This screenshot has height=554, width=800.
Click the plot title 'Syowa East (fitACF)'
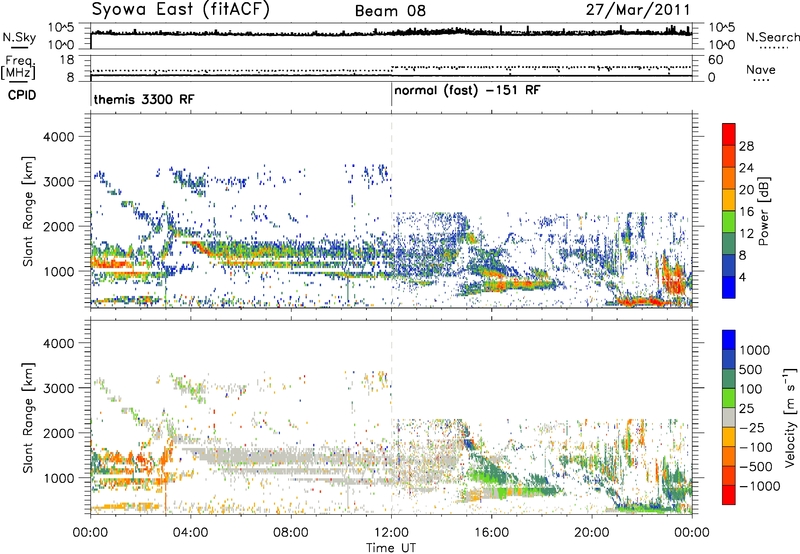click(180, 10)
